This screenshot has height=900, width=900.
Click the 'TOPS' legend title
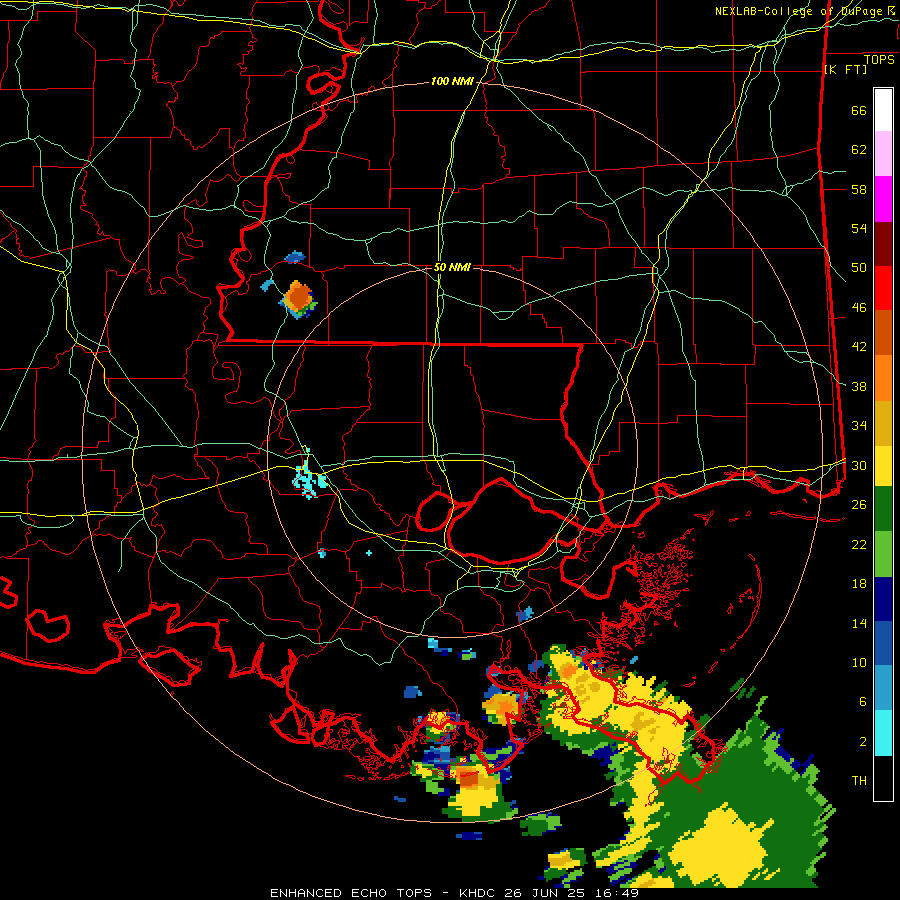point(879,60)
